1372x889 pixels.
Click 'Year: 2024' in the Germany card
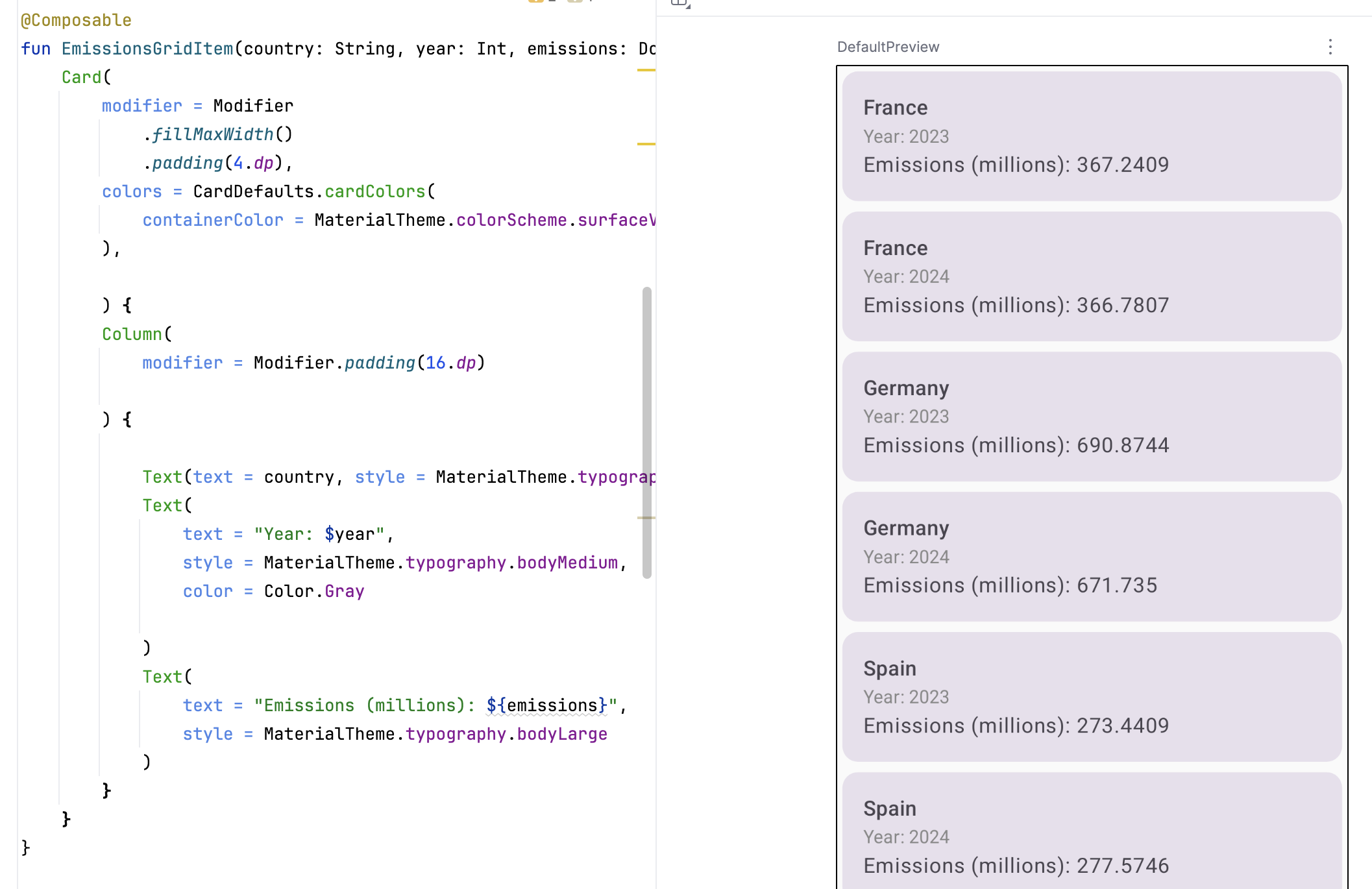pyautogui.click(x=906, y=557)
